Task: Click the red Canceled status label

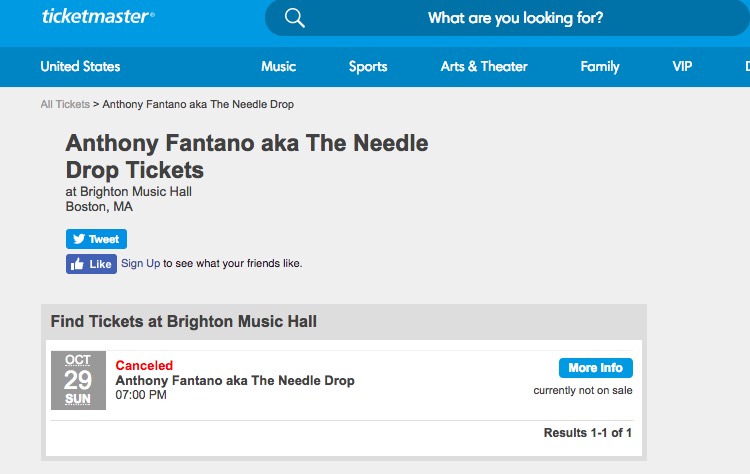Action: point(144,365)
